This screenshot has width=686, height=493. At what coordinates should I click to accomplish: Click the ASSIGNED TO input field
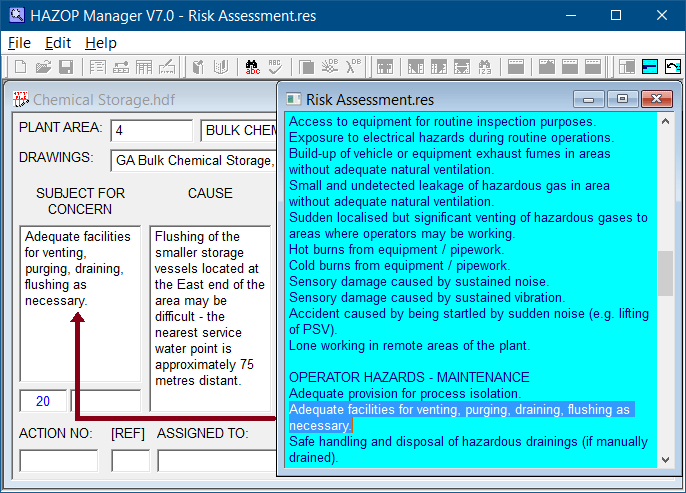click(217, 461)
